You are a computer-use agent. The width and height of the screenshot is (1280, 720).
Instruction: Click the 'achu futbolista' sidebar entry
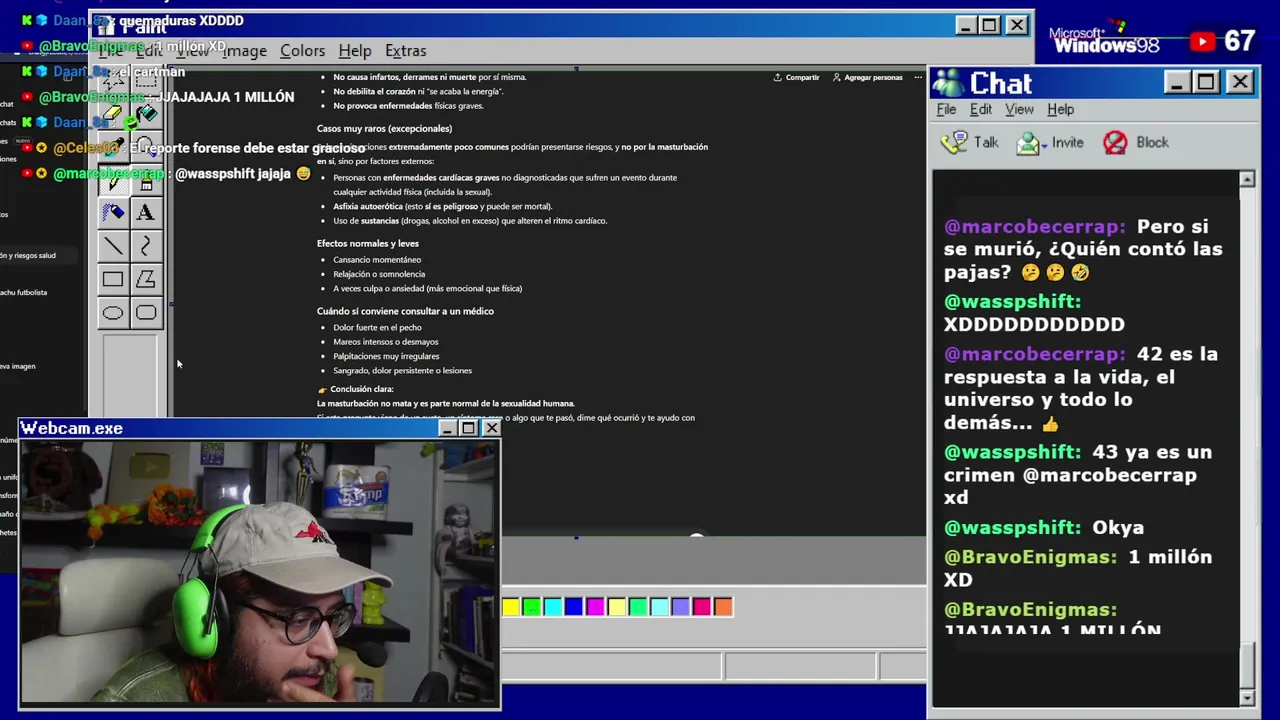point(23,292)
